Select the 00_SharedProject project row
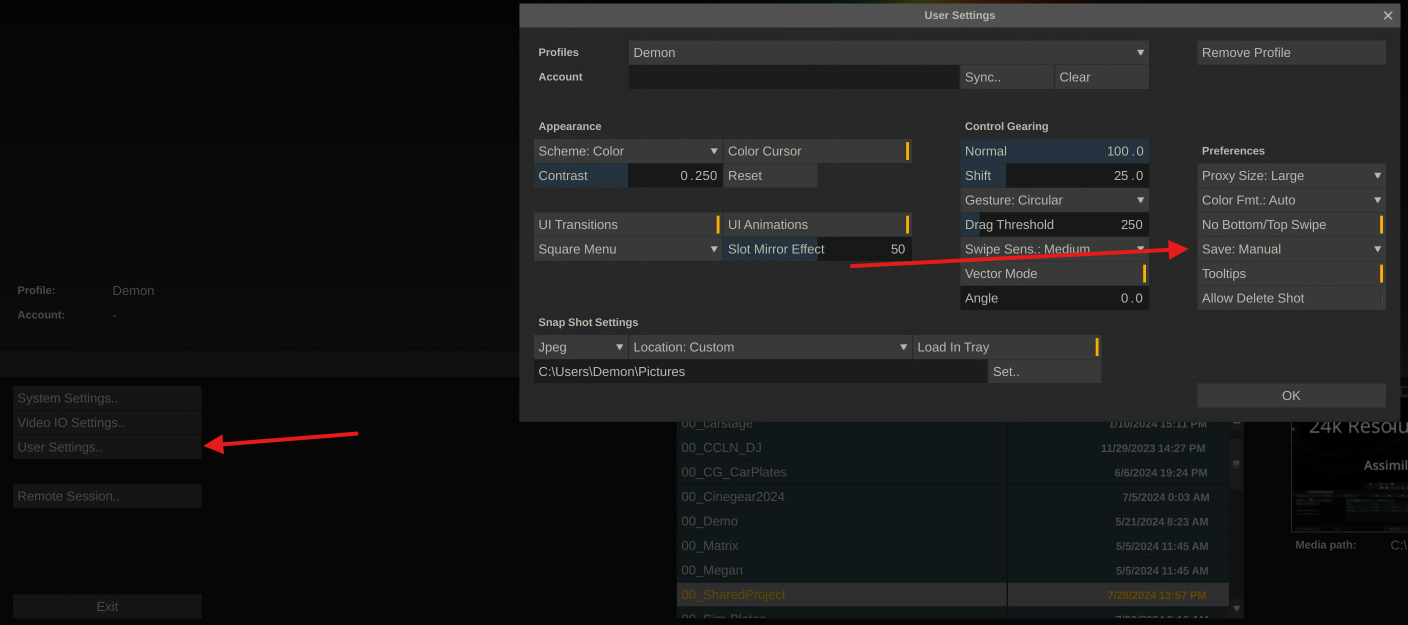 tap(841, 595)
